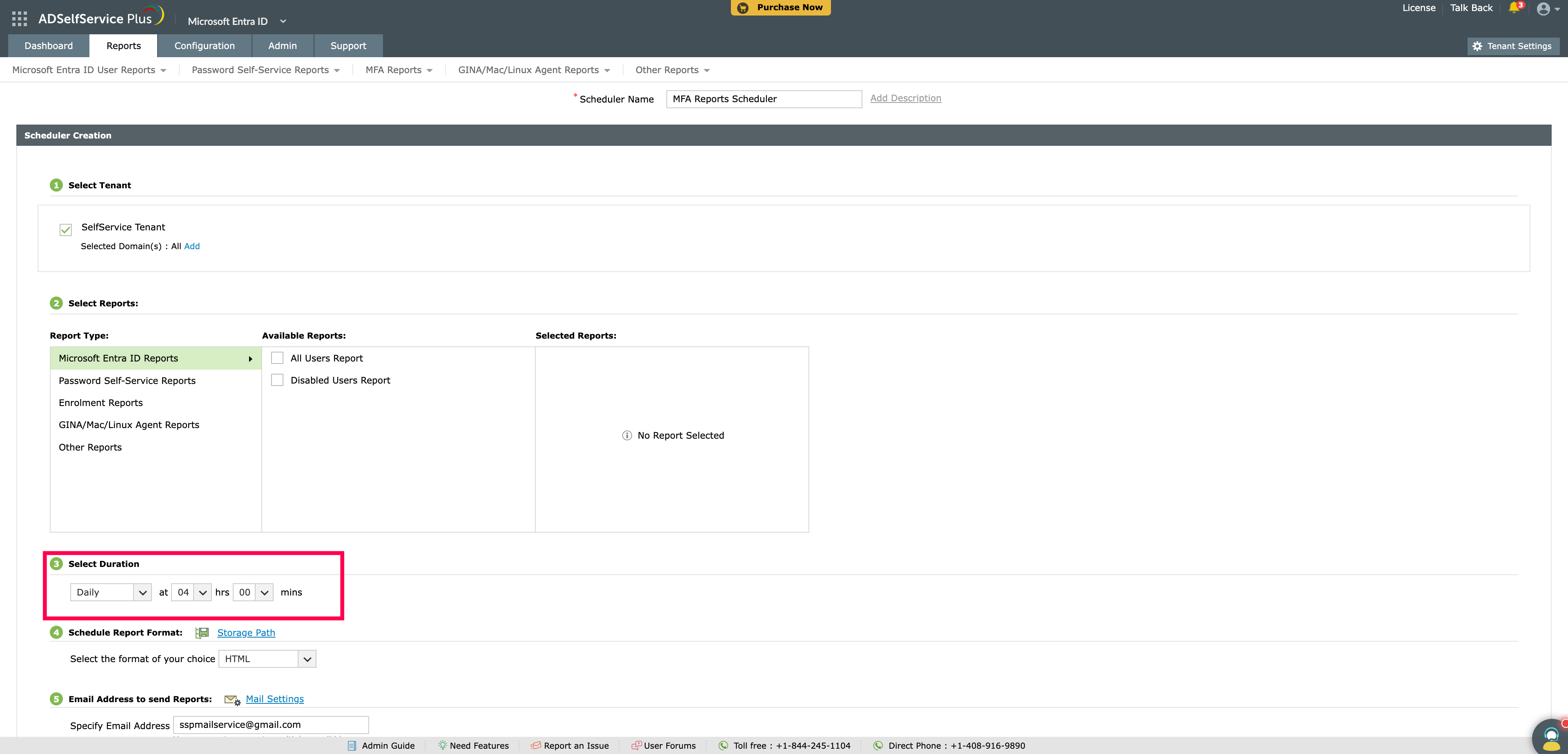Switch to the Reports tab

[124, 46]
